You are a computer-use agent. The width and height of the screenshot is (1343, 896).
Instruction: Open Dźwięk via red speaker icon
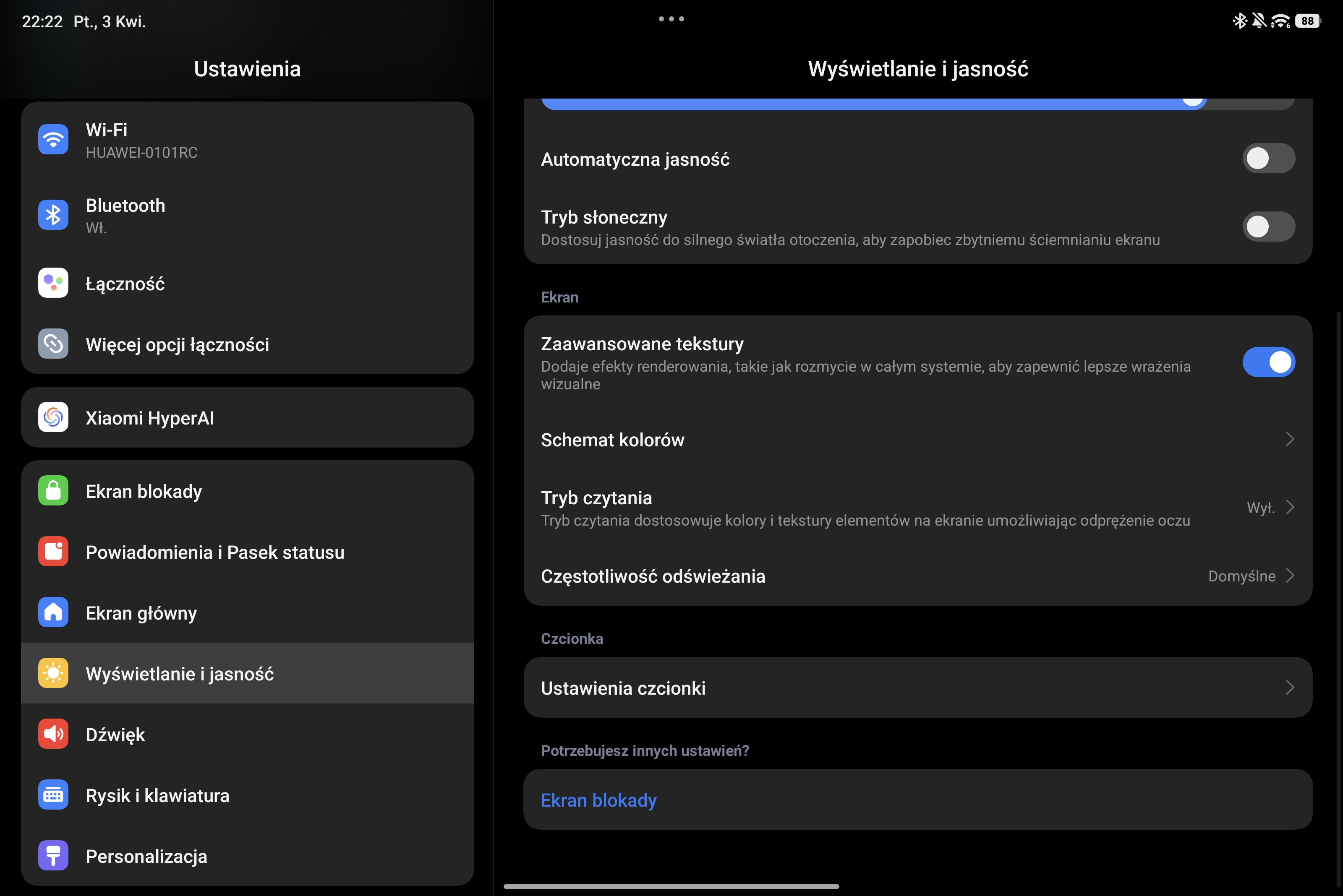(53, 734)
